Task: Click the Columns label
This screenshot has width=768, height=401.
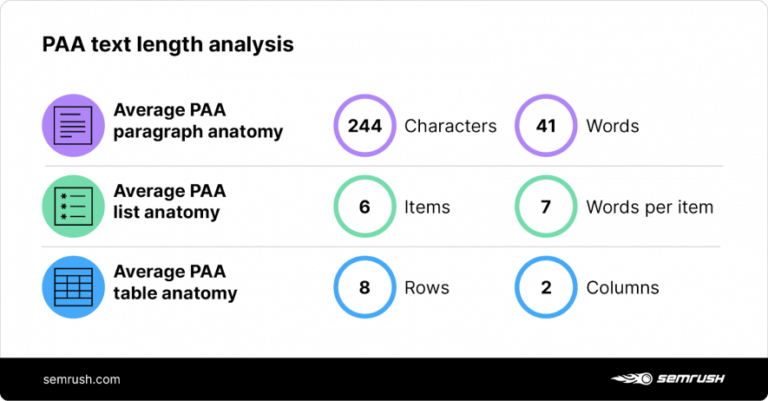Action: [x=623, y=288]
